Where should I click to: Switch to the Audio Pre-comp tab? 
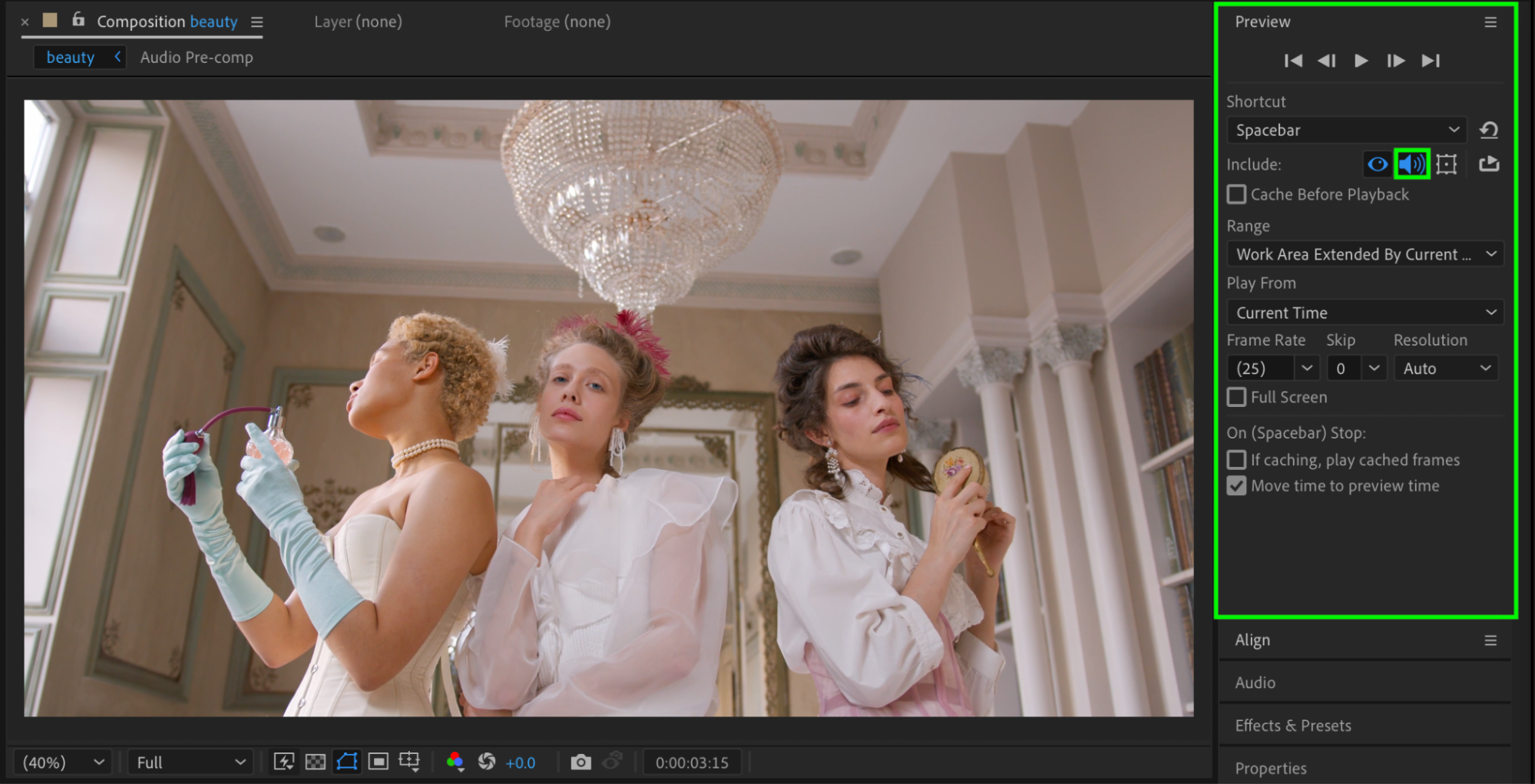(197, 58)
